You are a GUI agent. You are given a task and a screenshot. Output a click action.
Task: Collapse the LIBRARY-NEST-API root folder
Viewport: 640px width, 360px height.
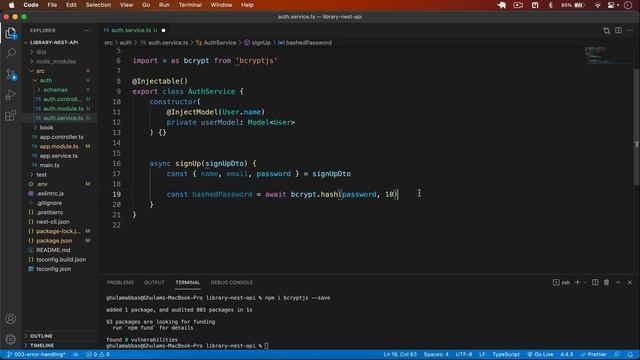[x=54, y=42]
